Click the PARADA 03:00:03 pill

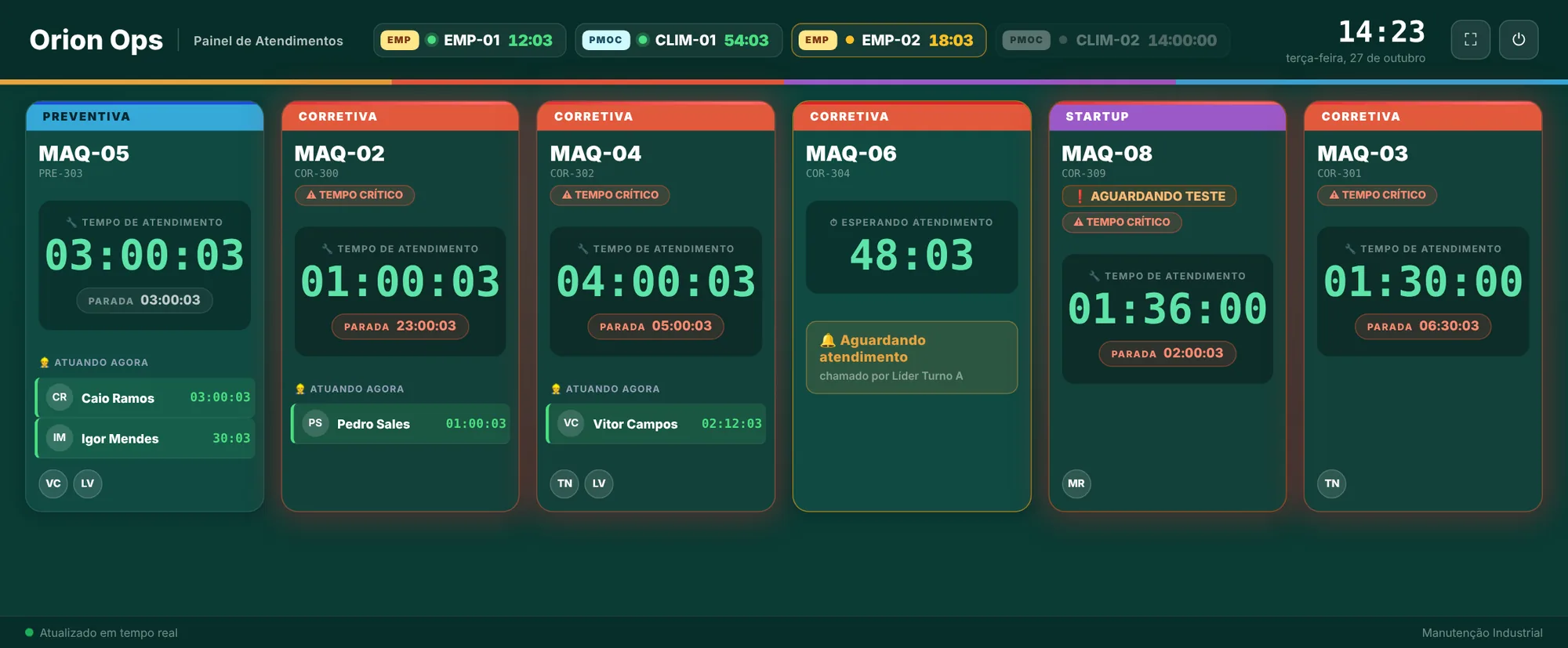click(x=144, y=300)
